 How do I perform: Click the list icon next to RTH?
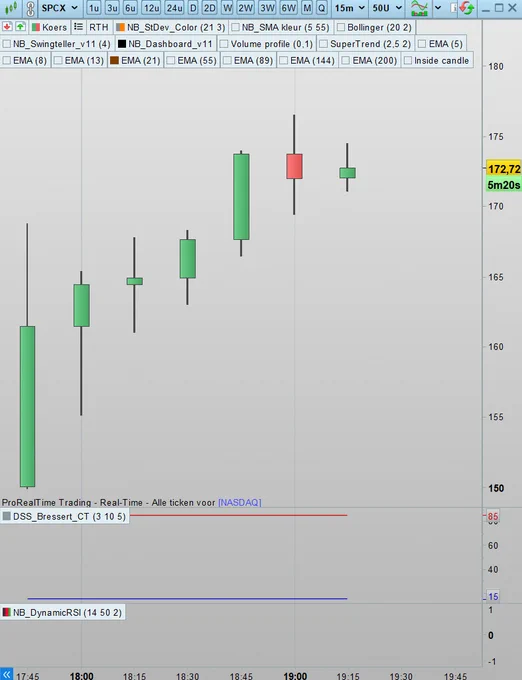click(78, 27)
